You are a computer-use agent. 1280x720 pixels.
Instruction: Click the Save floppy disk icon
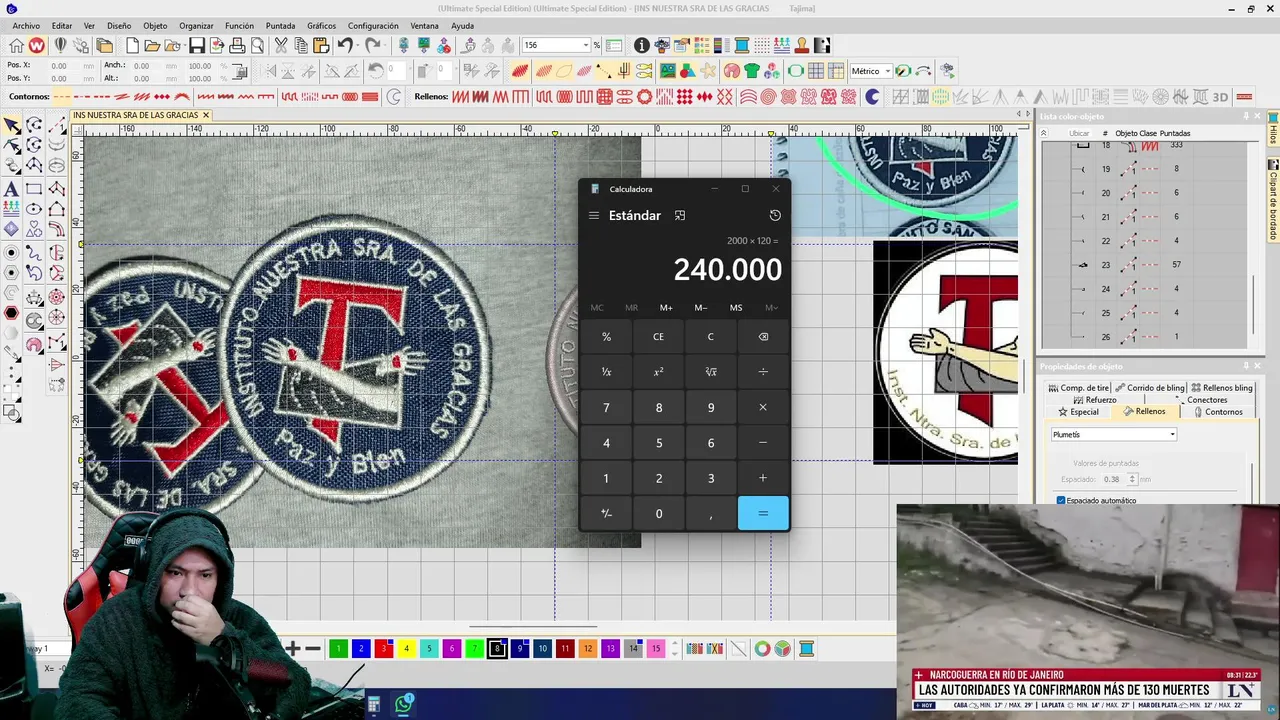[x=196, y=45]
